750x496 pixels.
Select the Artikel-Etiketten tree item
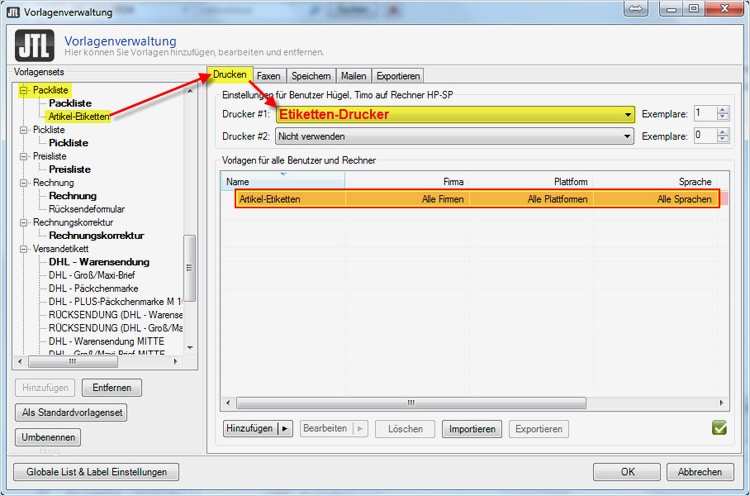point(79,117)
